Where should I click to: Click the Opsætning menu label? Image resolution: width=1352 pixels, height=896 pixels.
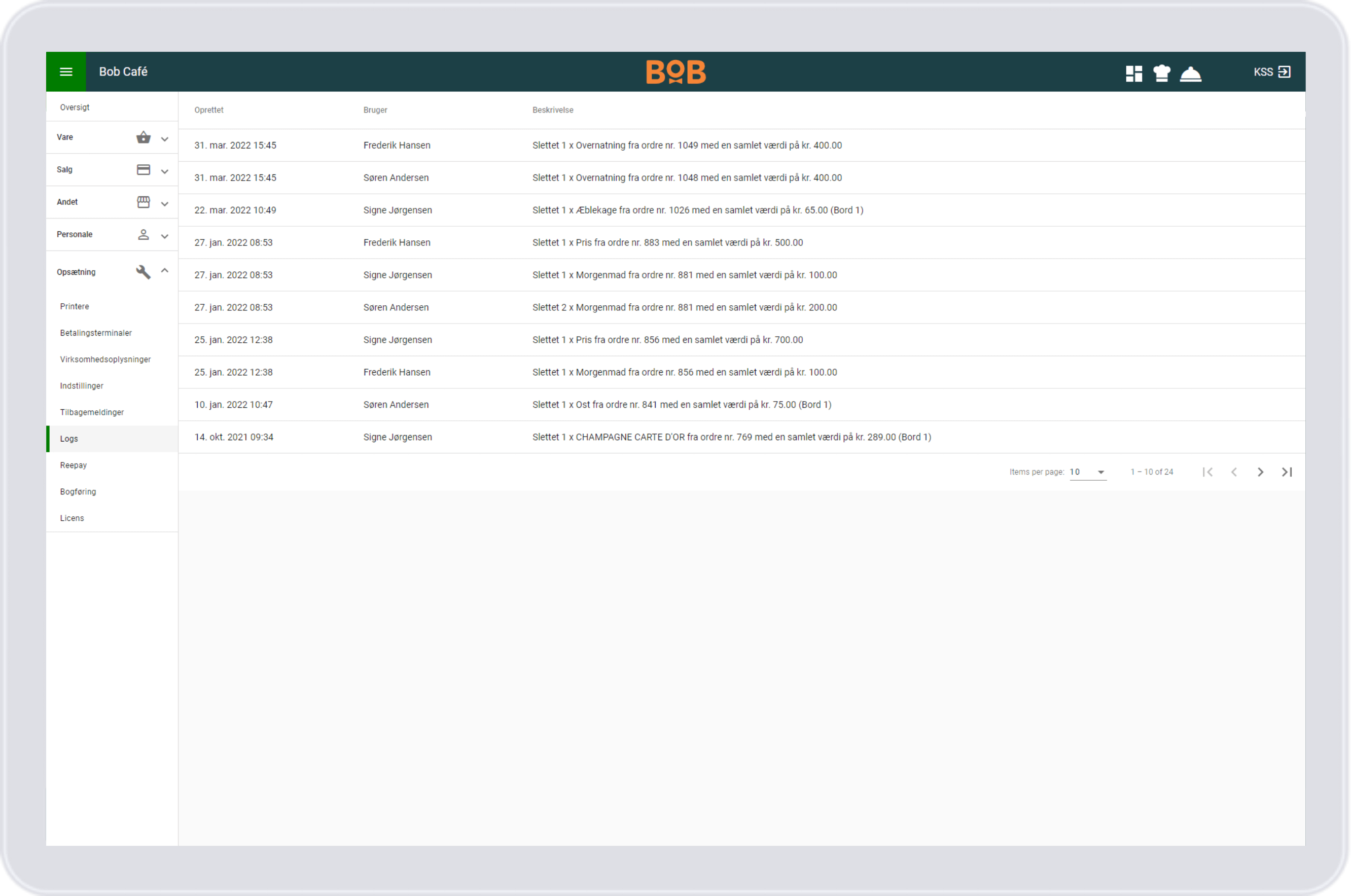(x=76, y=273)
